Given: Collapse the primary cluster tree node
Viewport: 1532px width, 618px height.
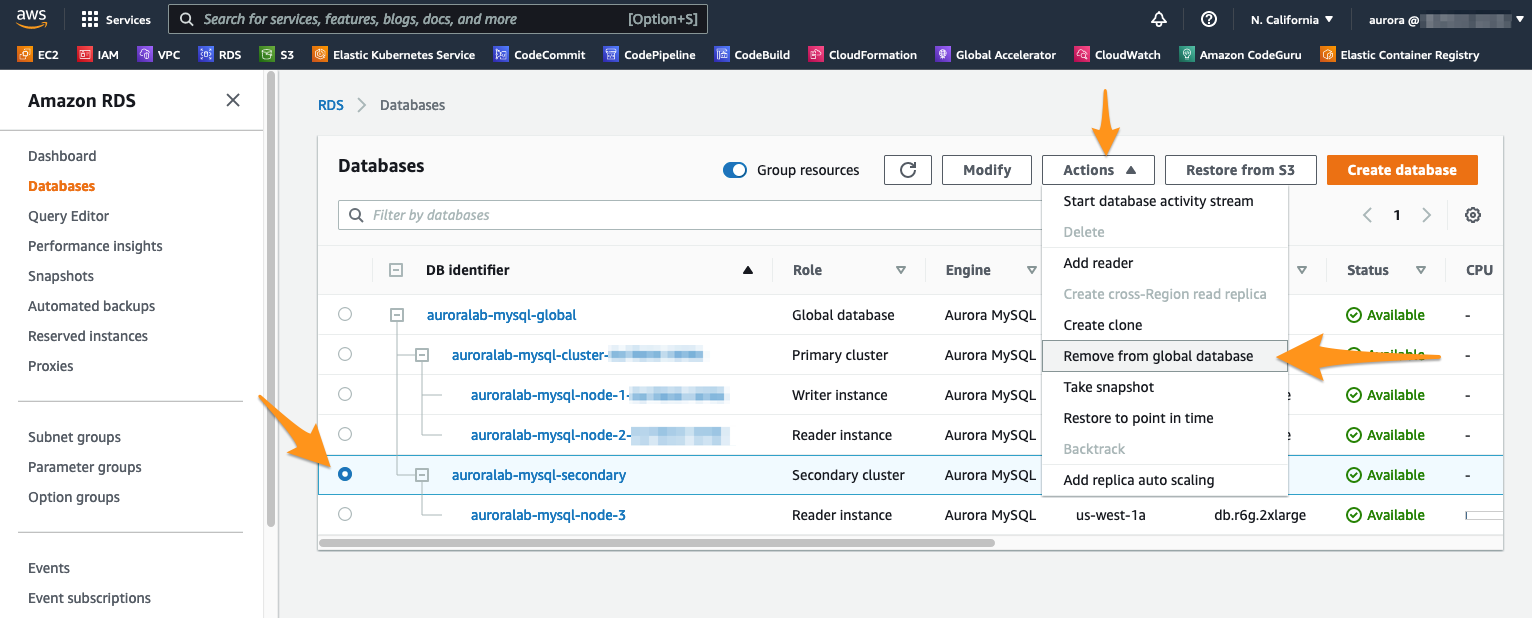Looking at the screenshot, I should pyautogui.click(x=422, y=355).
